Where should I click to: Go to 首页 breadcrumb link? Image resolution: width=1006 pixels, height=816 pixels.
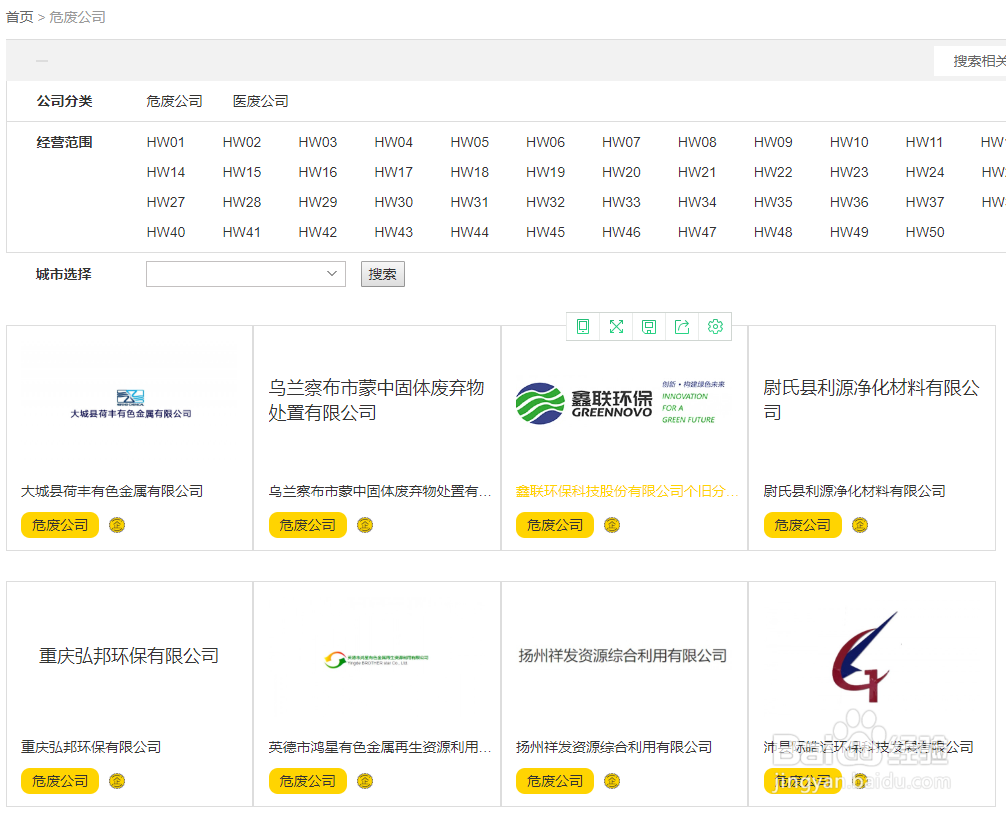point(19,17)
